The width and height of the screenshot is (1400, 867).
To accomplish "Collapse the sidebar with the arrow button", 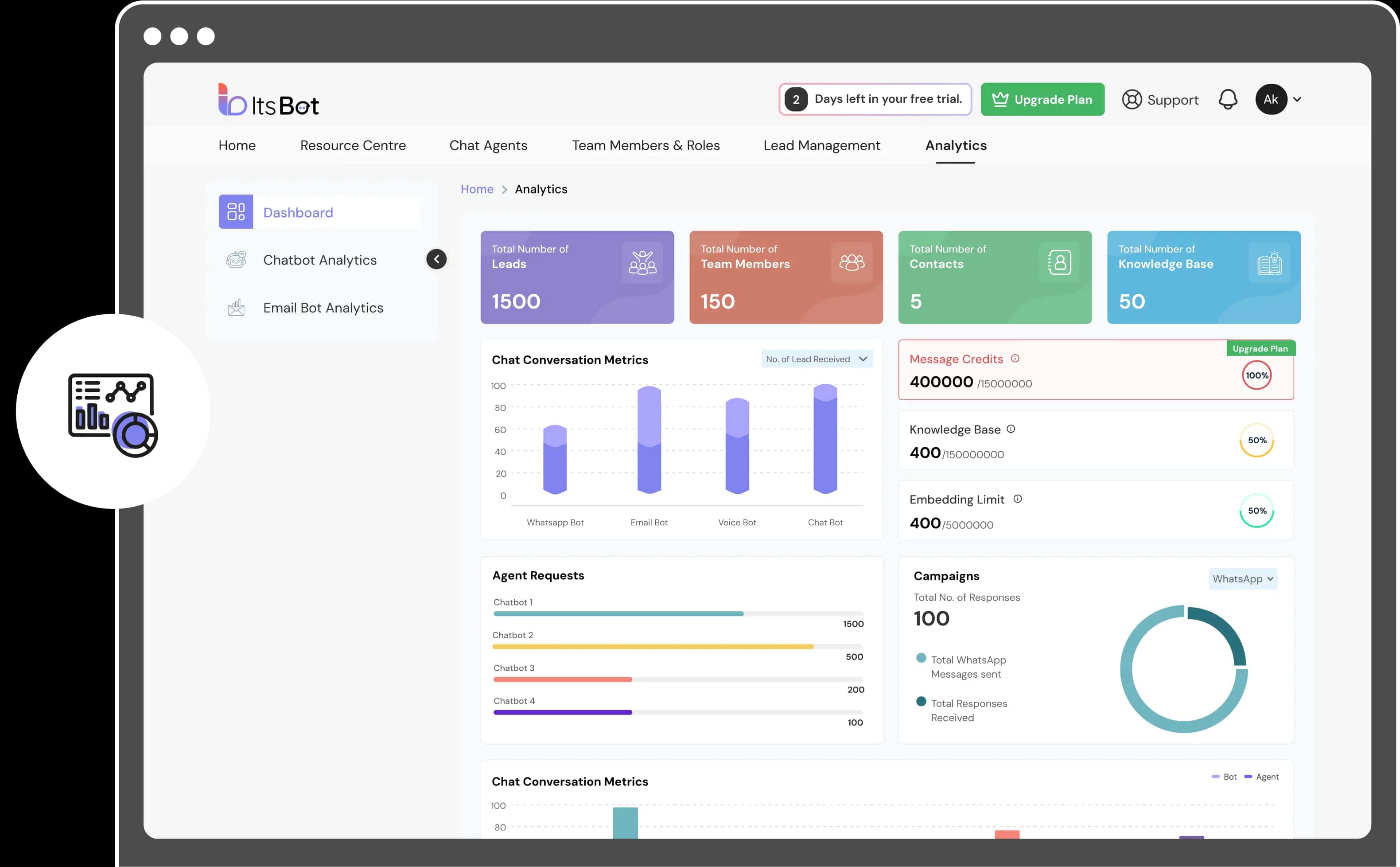I will point(436,259).
